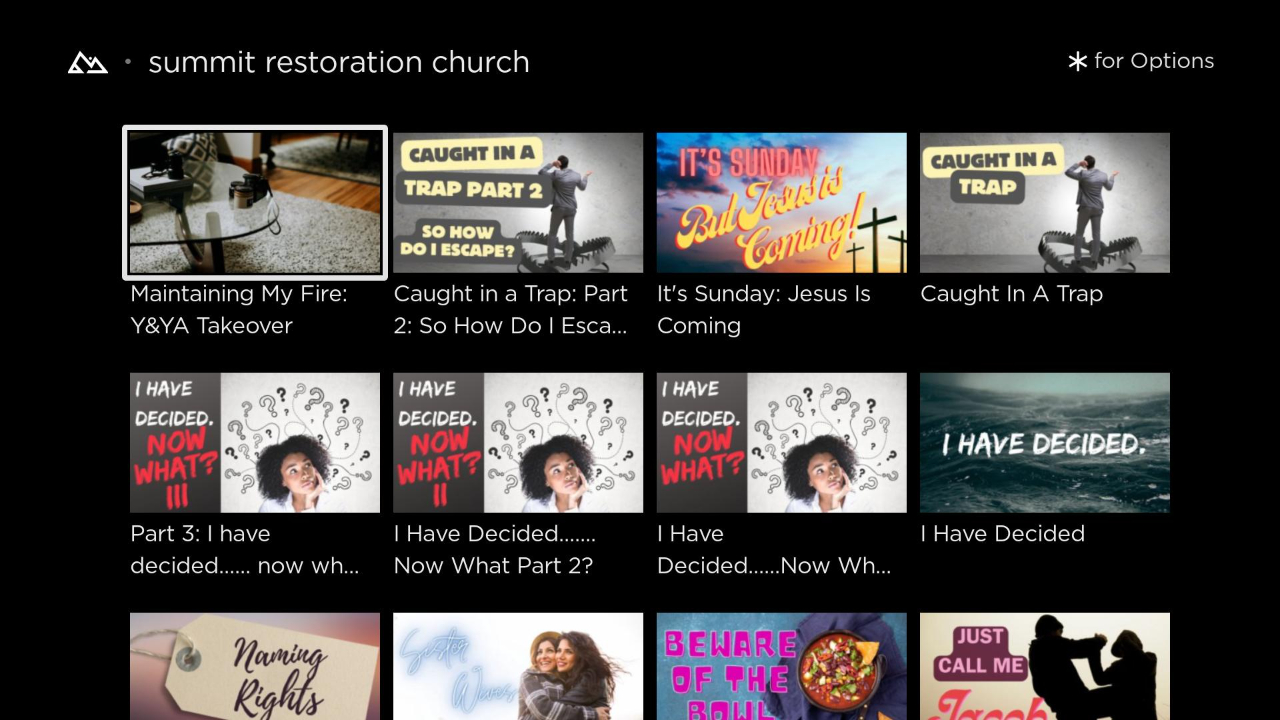This screenshot has width=1280, height=720.
Task: Play the 'Just Call Me Jacob' video
Action: (x=1044, y=667)
